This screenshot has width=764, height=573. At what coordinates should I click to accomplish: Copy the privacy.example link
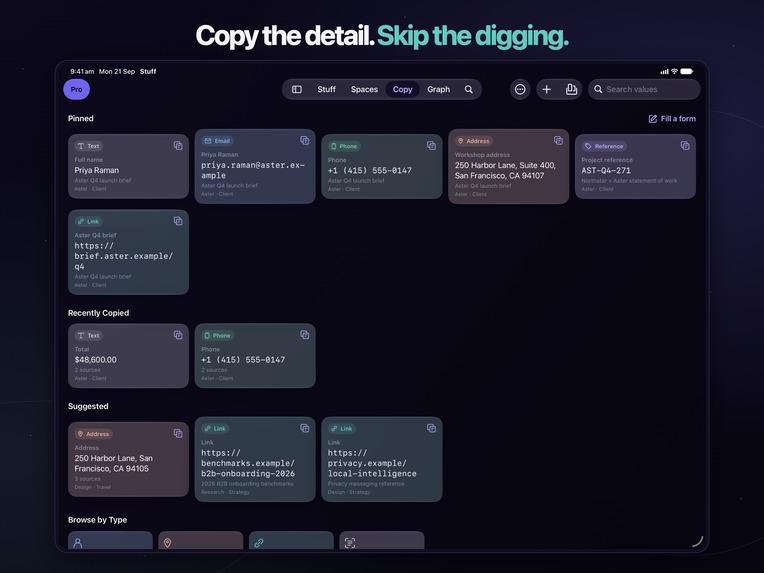tap(431, 428)
